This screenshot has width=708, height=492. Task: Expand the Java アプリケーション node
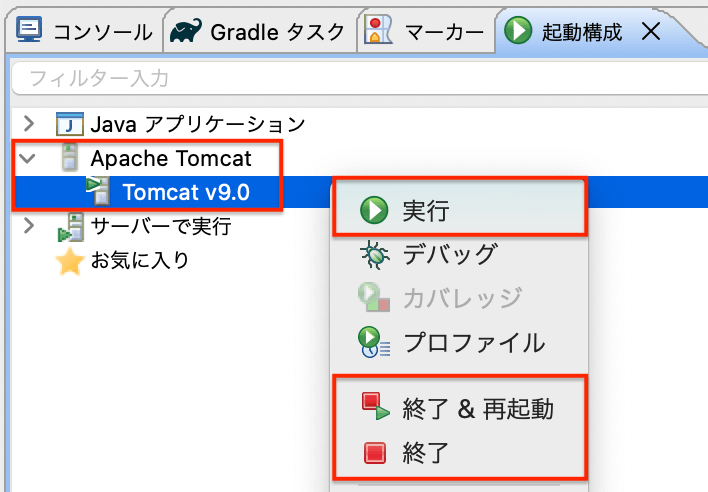click(29, 124)
